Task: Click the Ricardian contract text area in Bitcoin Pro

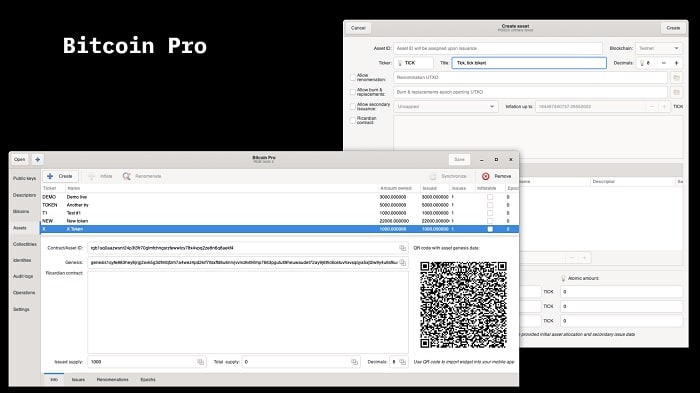Action: (248, 312)
